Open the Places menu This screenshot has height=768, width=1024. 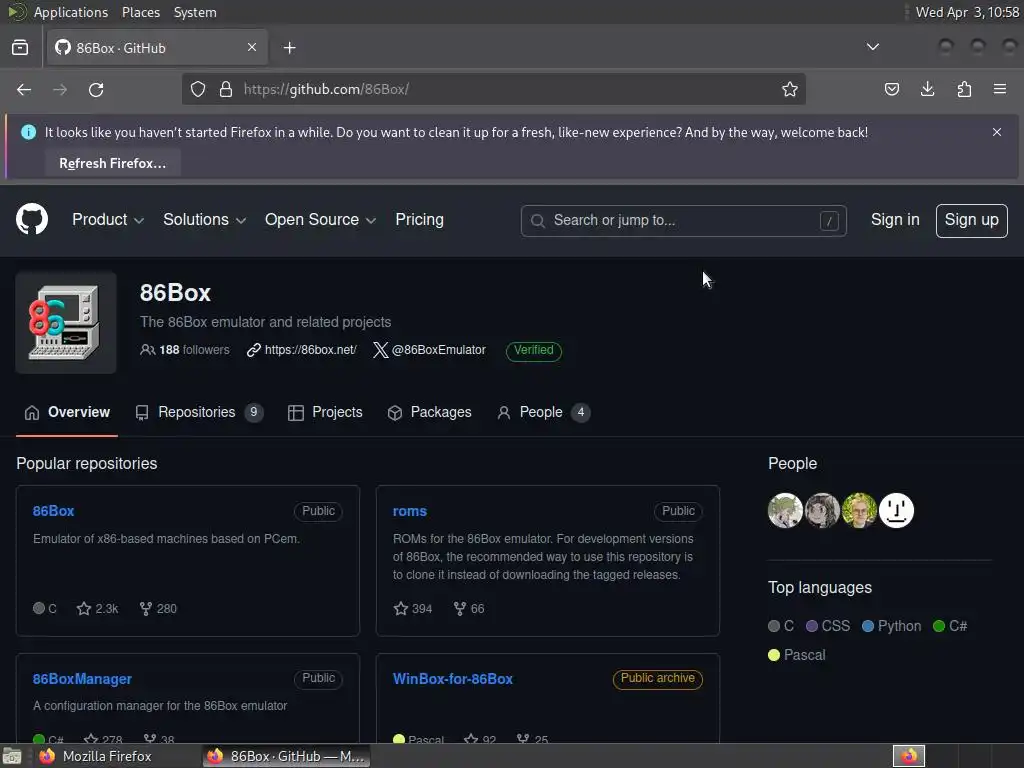point(141,12)
